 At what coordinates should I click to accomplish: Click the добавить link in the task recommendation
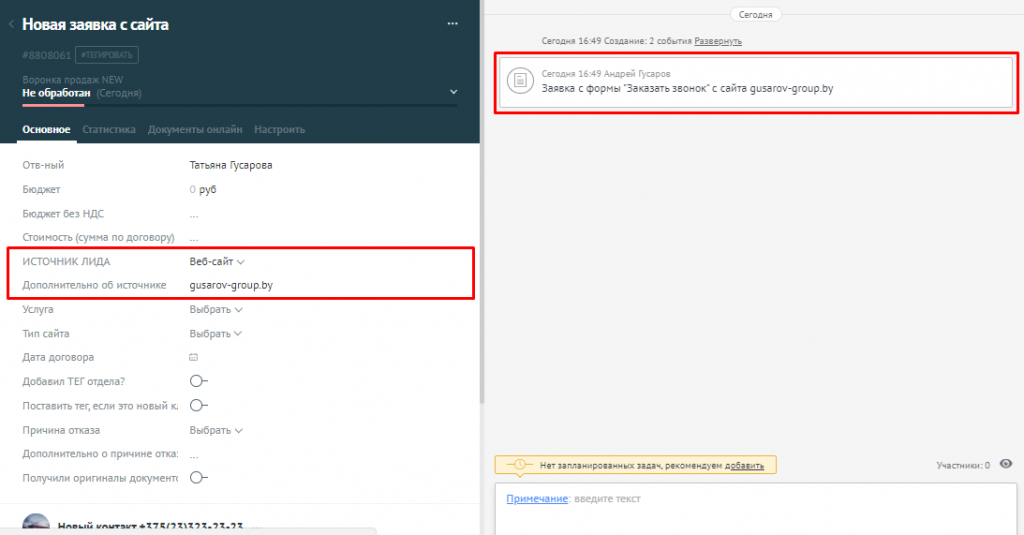(x=744, y=465)
